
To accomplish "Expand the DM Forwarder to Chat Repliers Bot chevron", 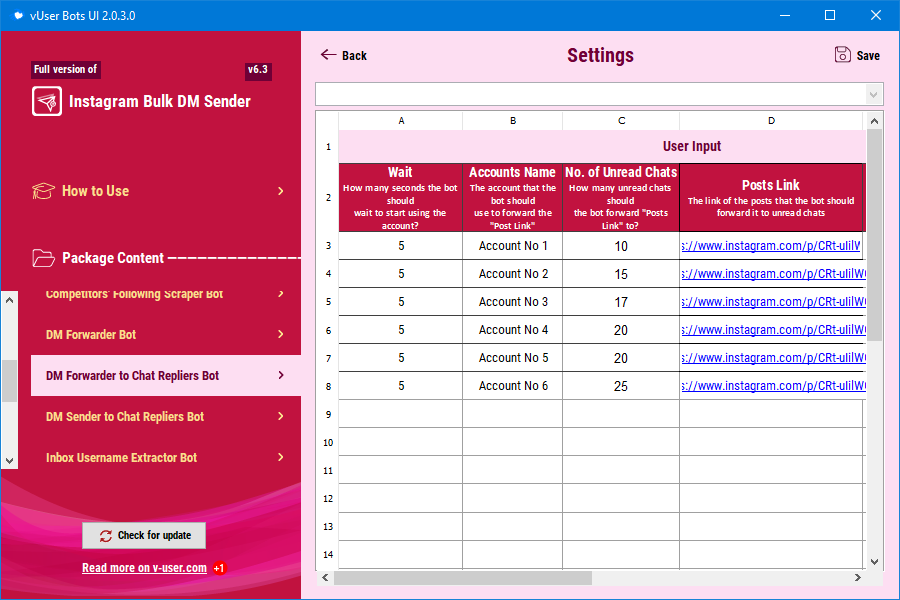I will (281, 375).
